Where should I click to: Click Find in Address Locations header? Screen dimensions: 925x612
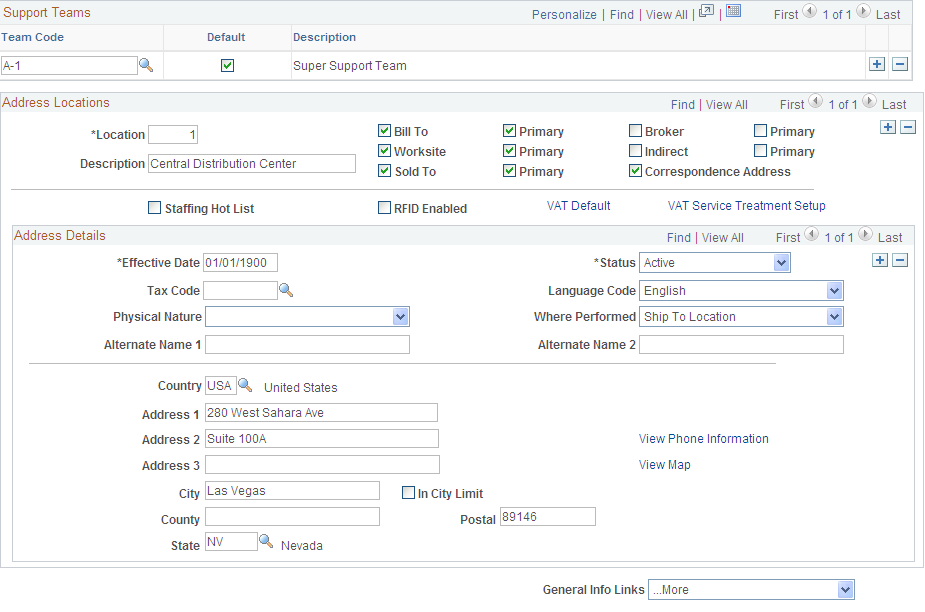683,104
